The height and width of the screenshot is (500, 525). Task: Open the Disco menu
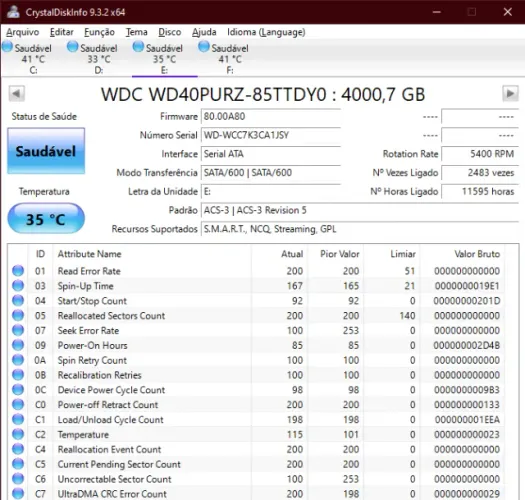coord(170,32)
